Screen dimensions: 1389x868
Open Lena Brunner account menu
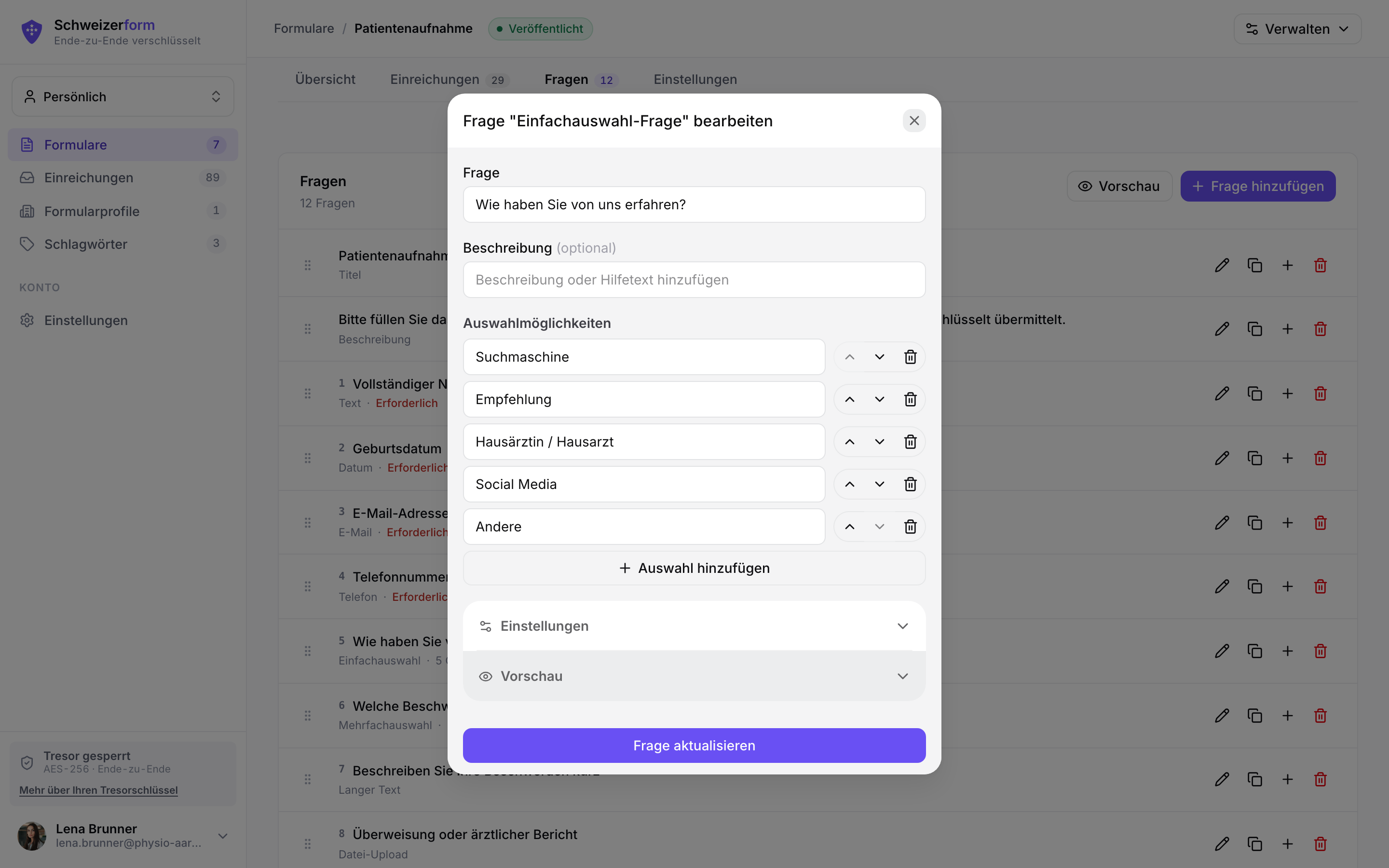[x=123, y=836]
